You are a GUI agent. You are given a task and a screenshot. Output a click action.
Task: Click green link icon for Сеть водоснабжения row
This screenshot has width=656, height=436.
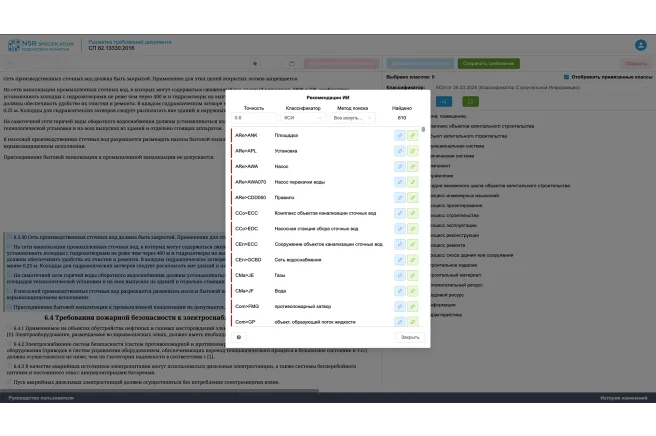click(412, 258)
